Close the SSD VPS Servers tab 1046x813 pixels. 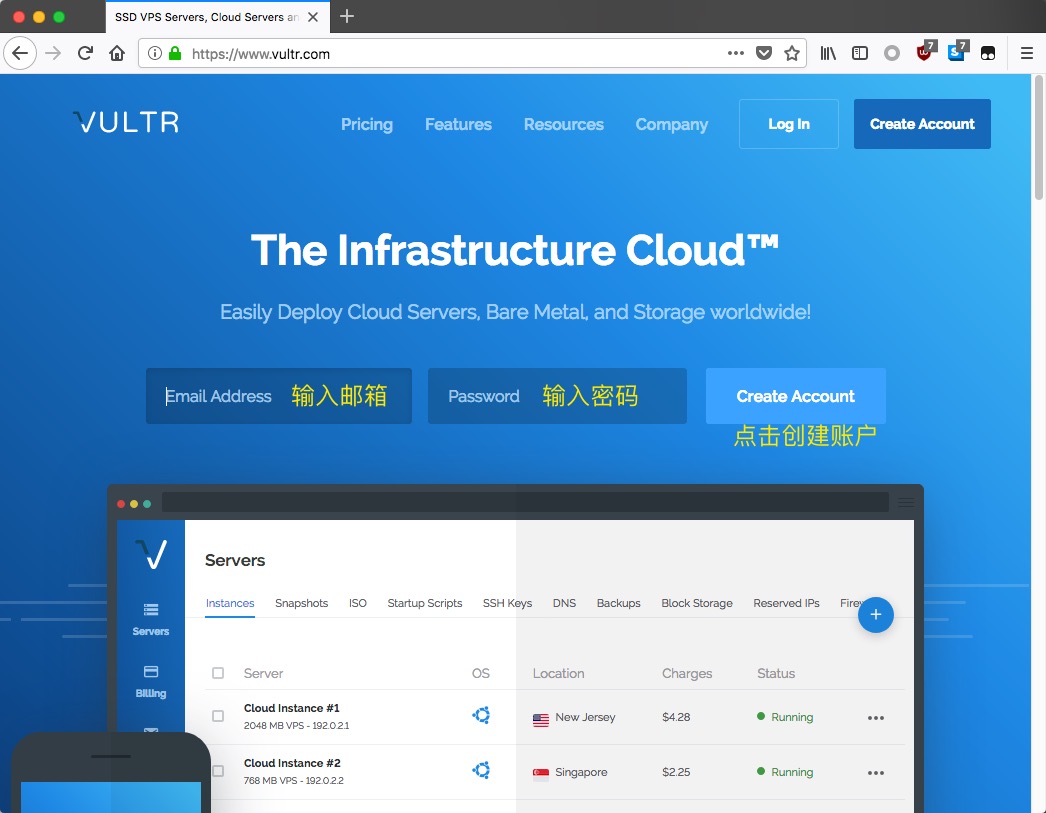tap(313, 17)
